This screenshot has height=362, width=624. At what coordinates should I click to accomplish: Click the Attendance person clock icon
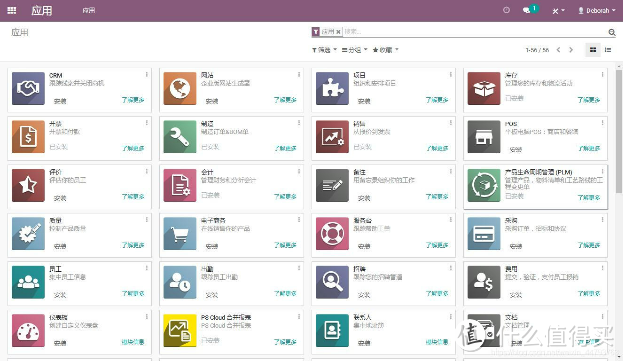[x=180, y=282]
